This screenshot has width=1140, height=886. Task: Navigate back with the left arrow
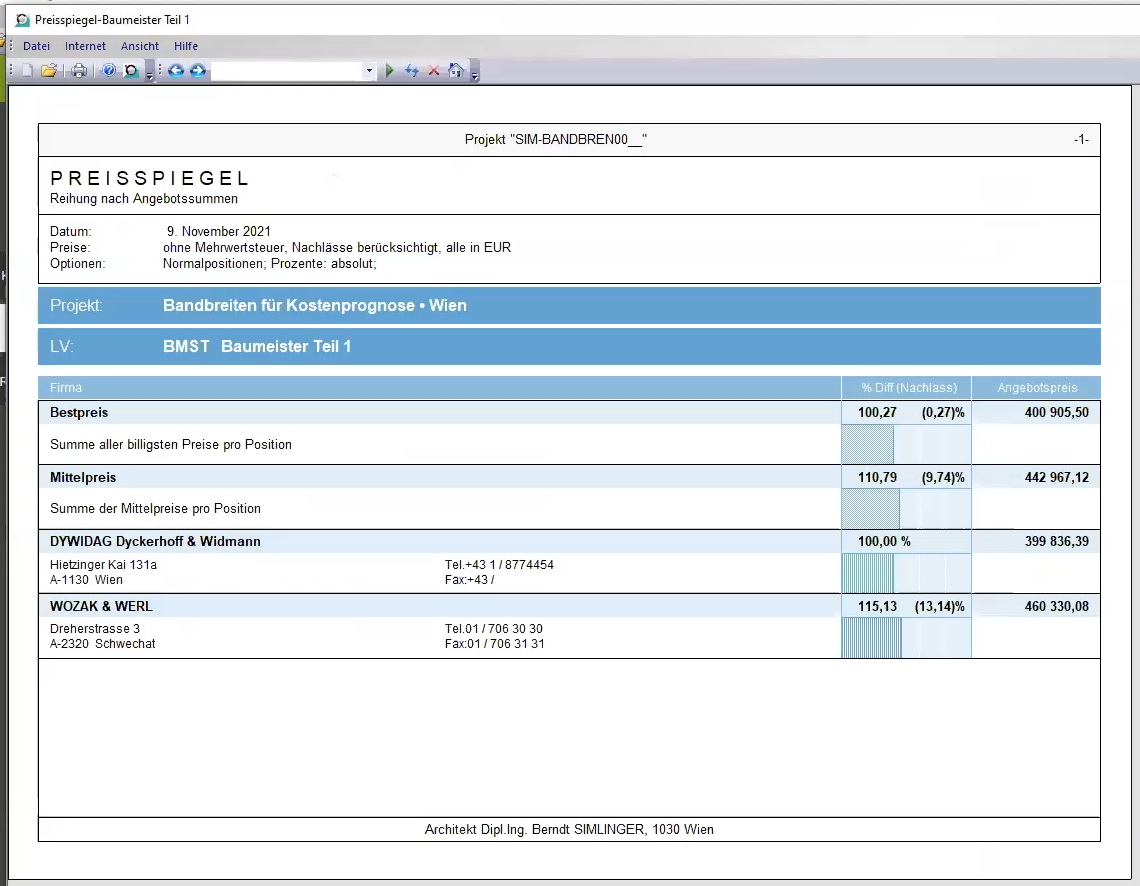point(176,71)
